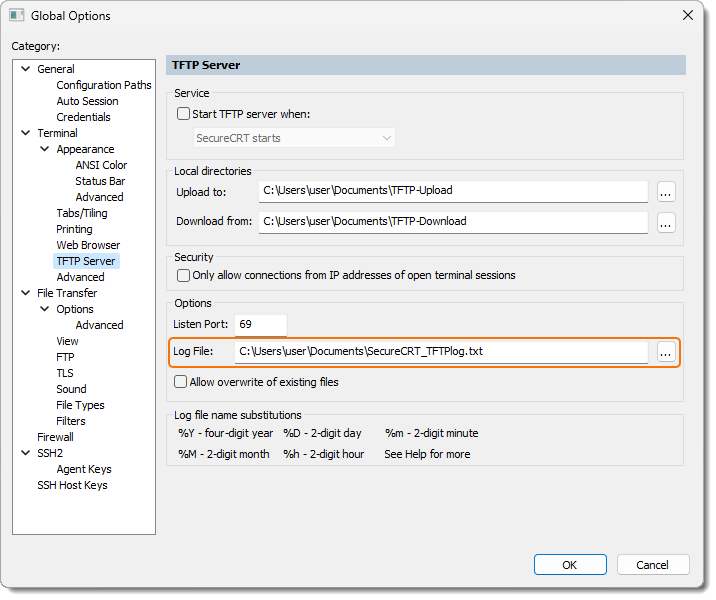Browse for the Download from directory
The width and height of the screenshot is (716, 600).
[666, 222]
